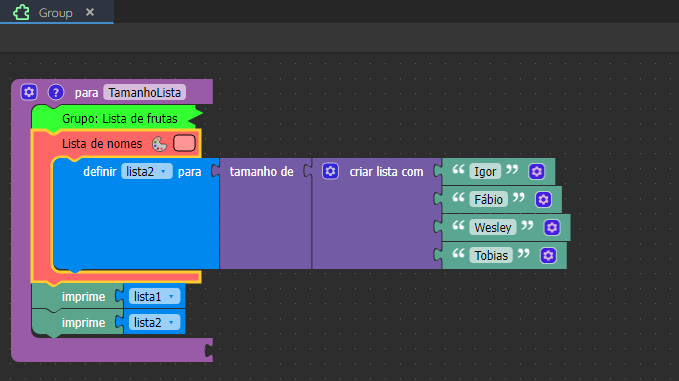This screenshot has height=381, width=679.
Task: Click the first imprime block label
Action: [x=83, y=297]
